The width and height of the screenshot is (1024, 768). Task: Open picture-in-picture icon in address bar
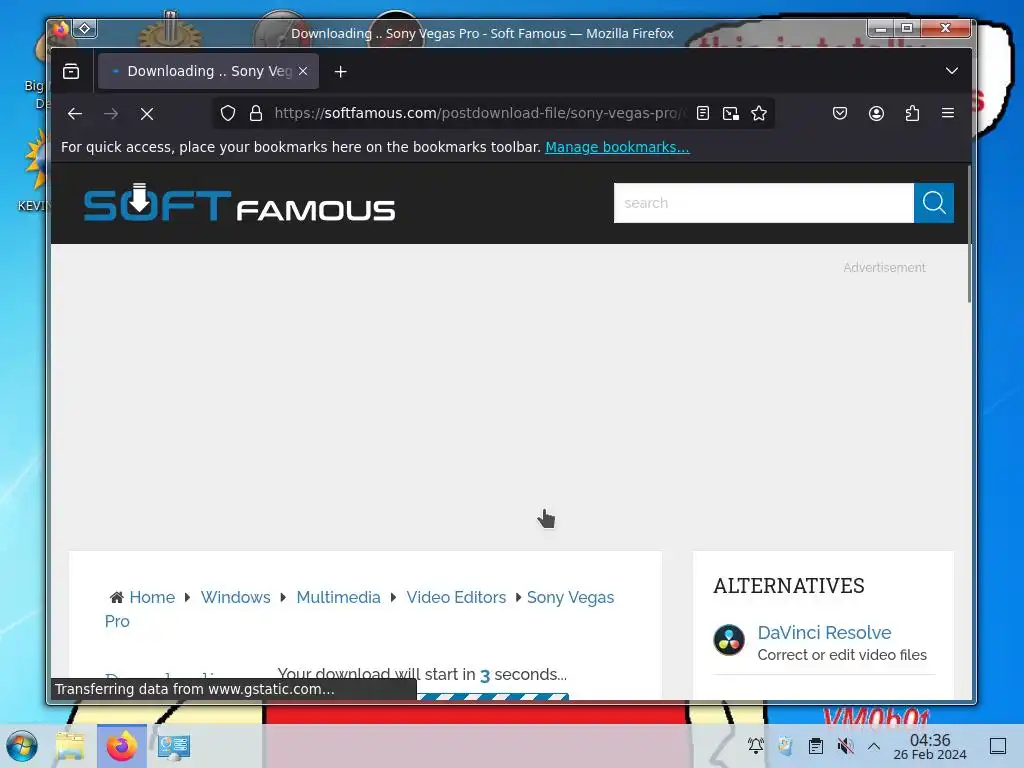[731, 114]
